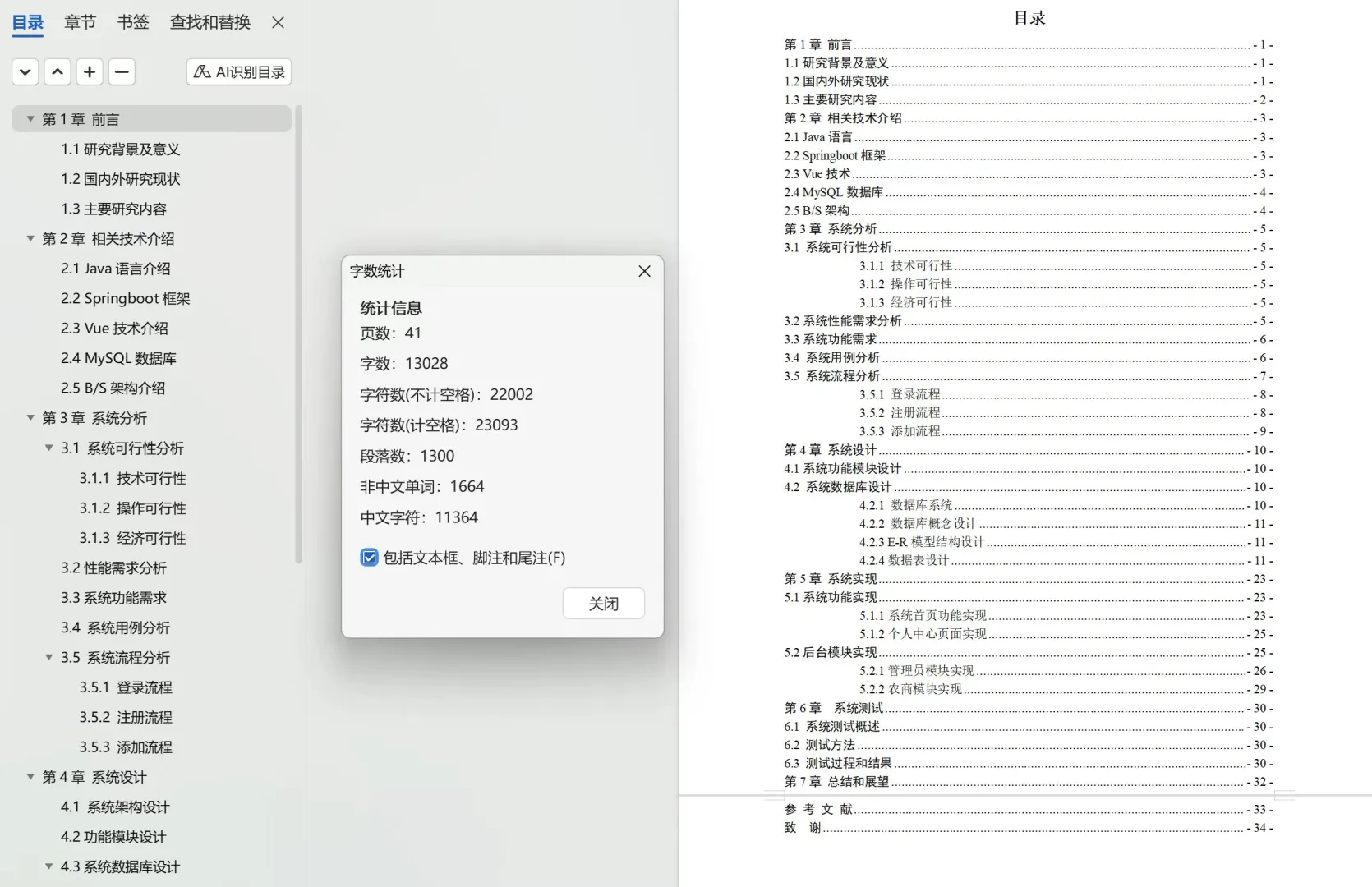The width and height of the screenshot is (1372, 887).
Task: Collapse the 4.3 系统数据库设计 section
Action: (48, 866)
